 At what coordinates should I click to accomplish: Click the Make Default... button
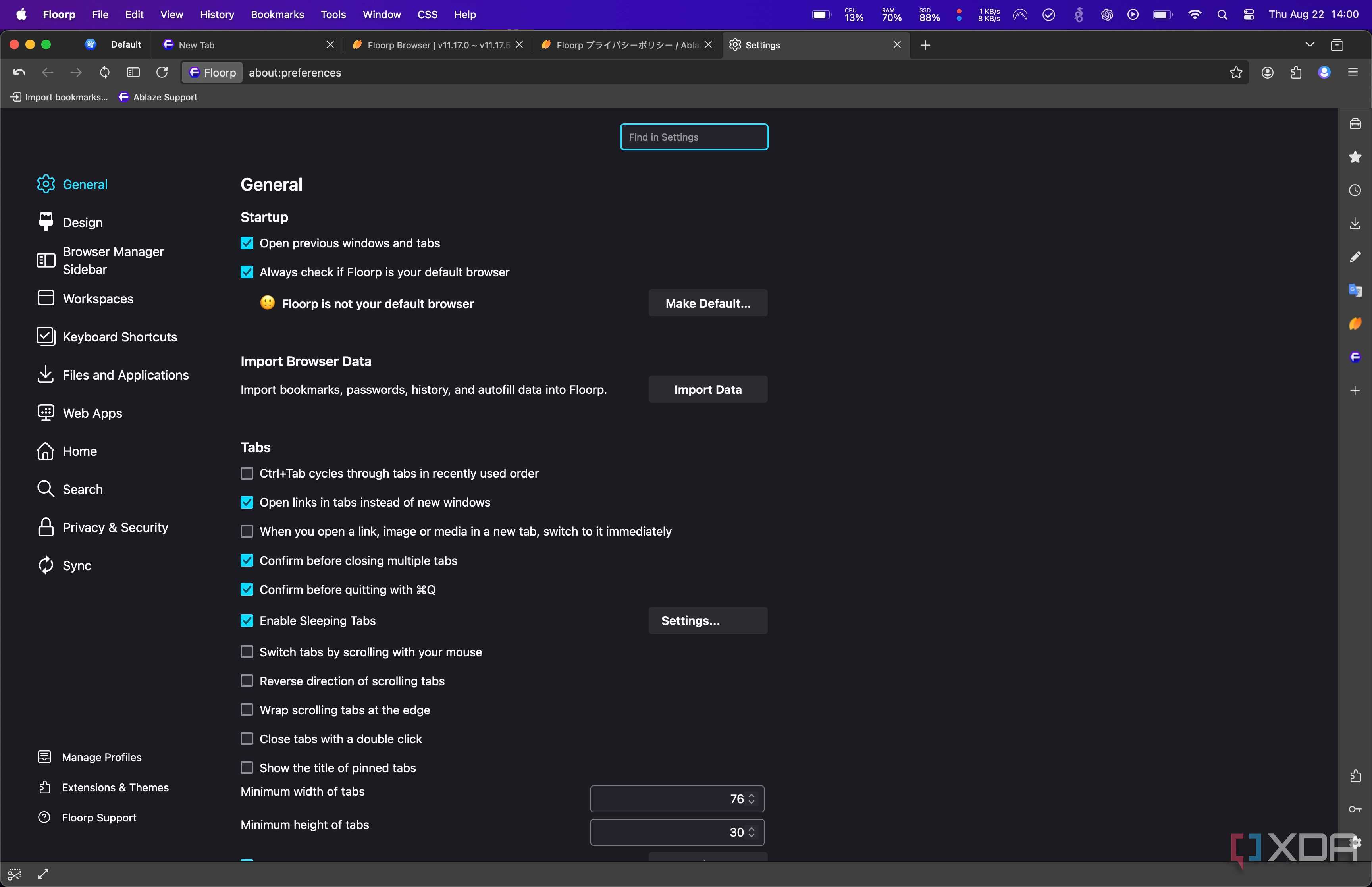[x=708, y=303]
